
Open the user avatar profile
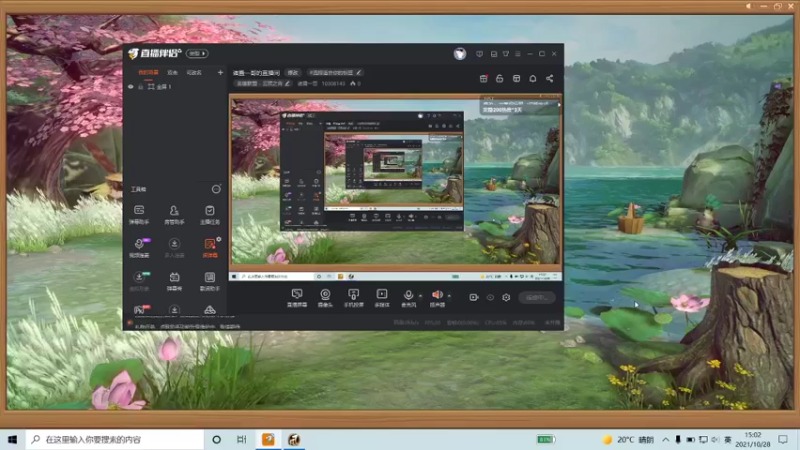tap(460, 54)
